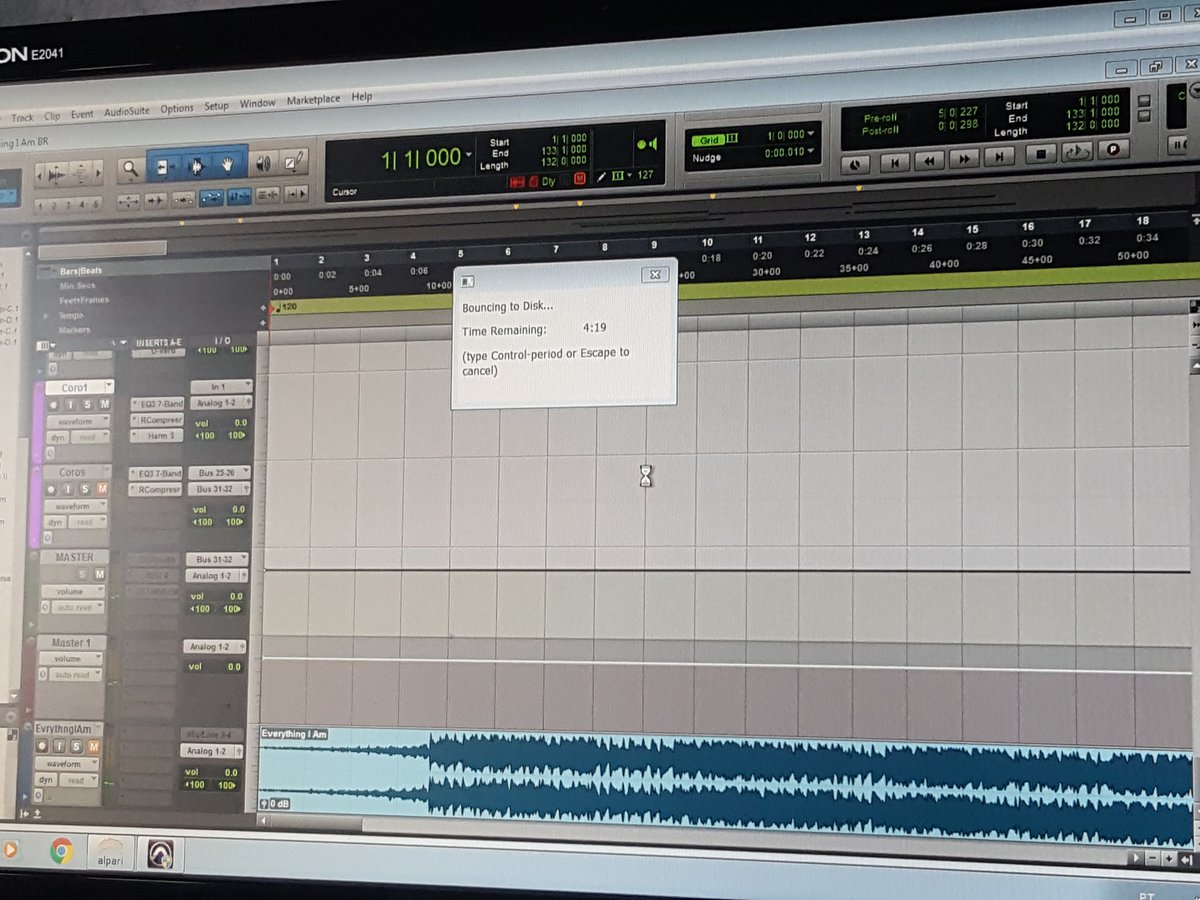Click the Stop transport button

(1041, 154)
